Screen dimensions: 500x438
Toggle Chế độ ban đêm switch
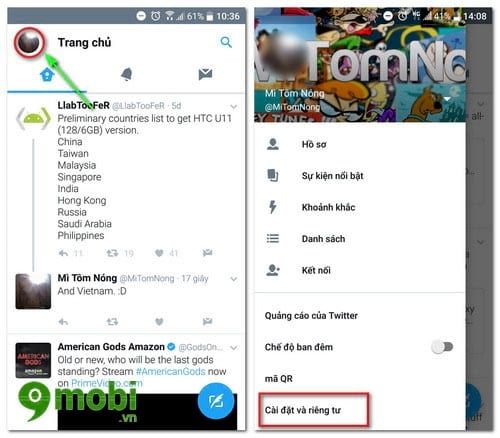(442, 347)
